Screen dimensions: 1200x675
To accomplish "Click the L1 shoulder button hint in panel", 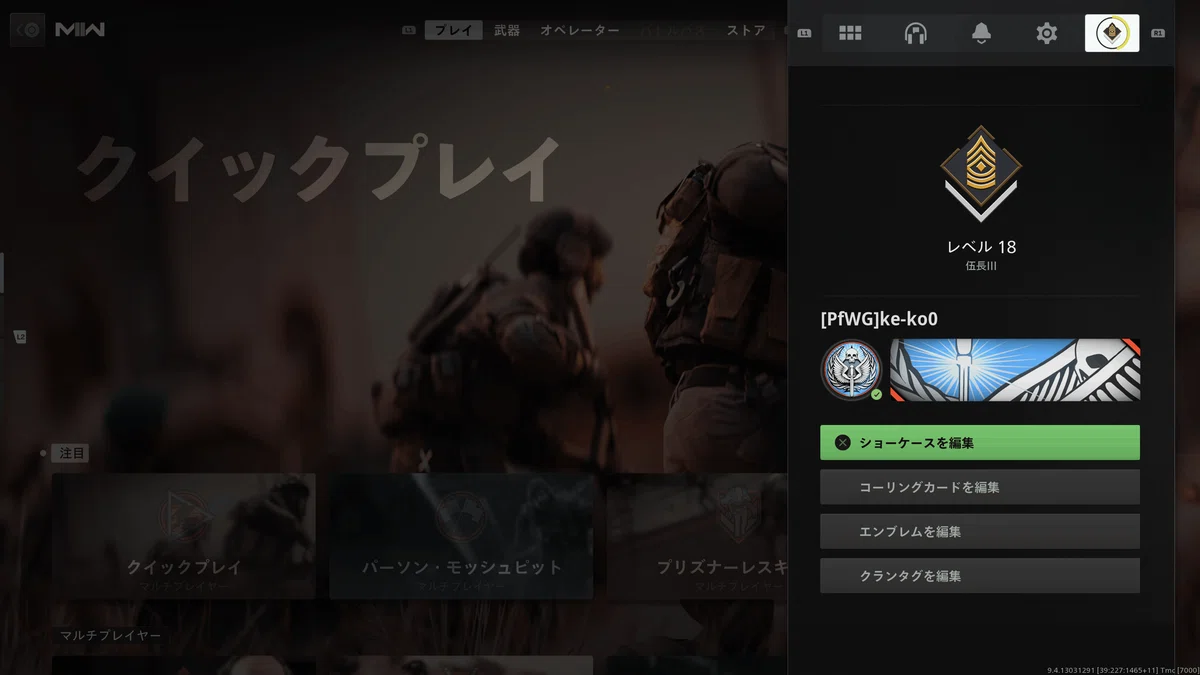I will [x=805, y=33].
